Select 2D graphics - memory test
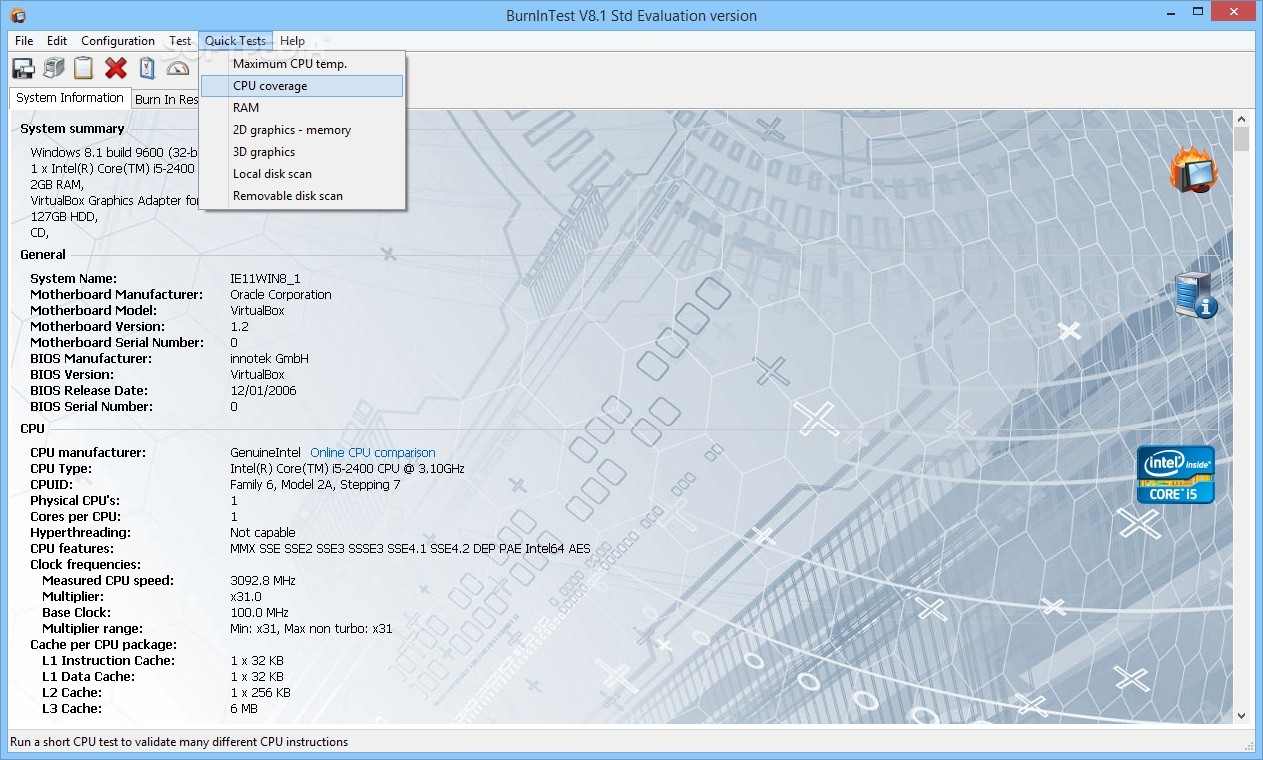 click(x=303, y=130)
